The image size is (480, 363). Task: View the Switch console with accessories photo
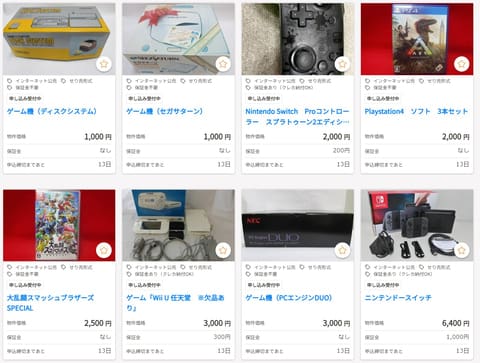click(417, 225)
